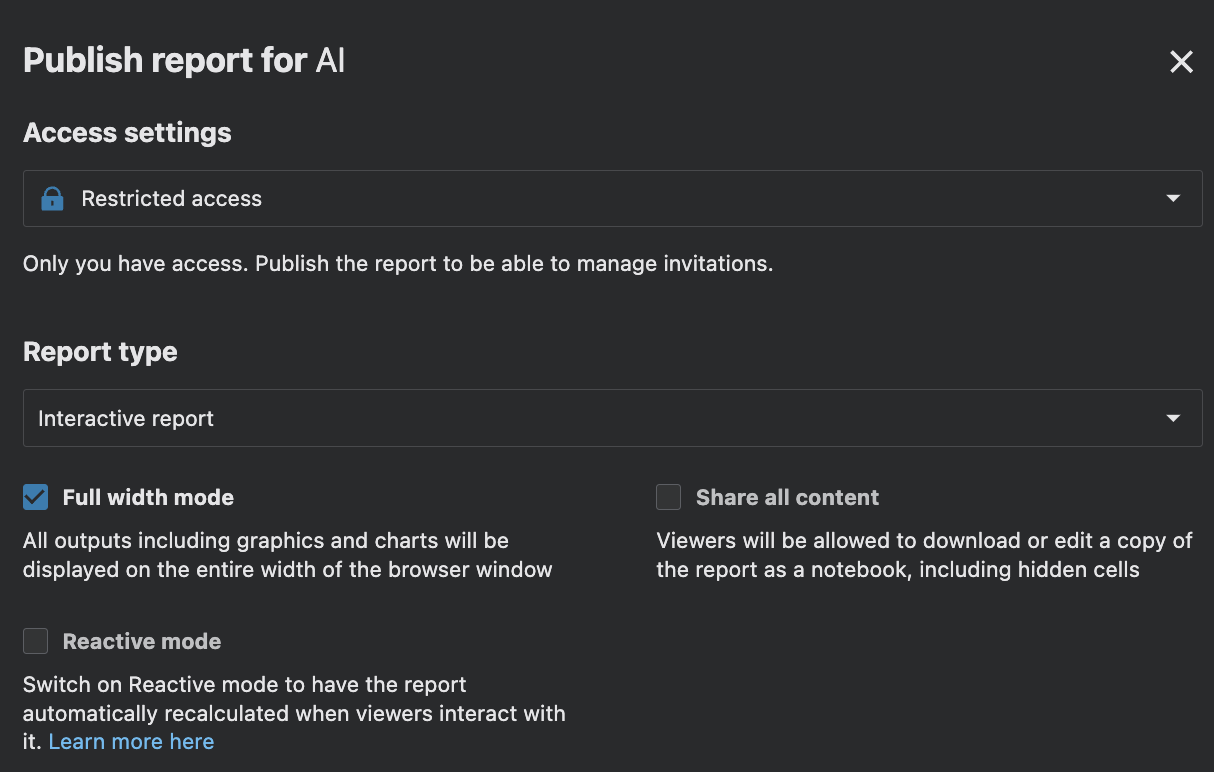Click the checkmark inside Full width mode box
The height and width of the screenshot is (772, 1214).
coord(35,496)
